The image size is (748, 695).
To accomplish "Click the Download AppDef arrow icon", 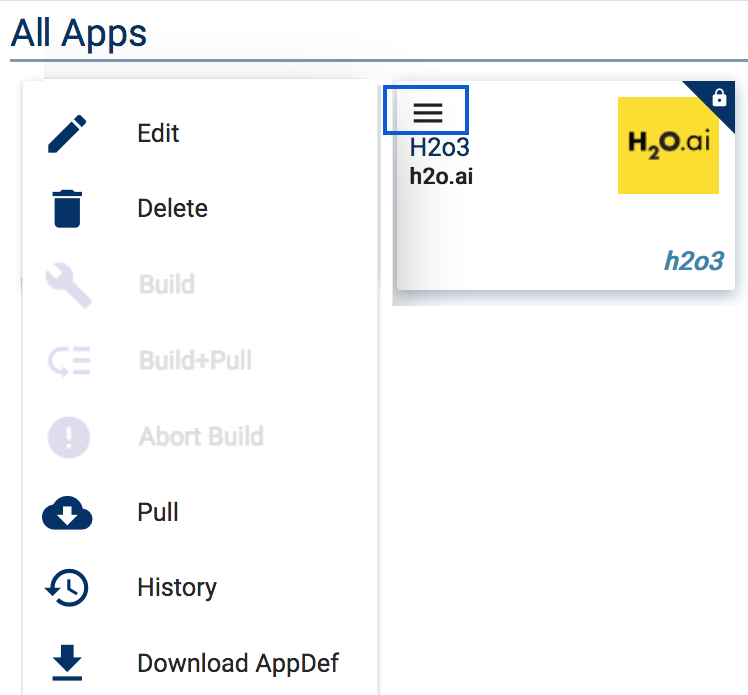I will [67, 663].
